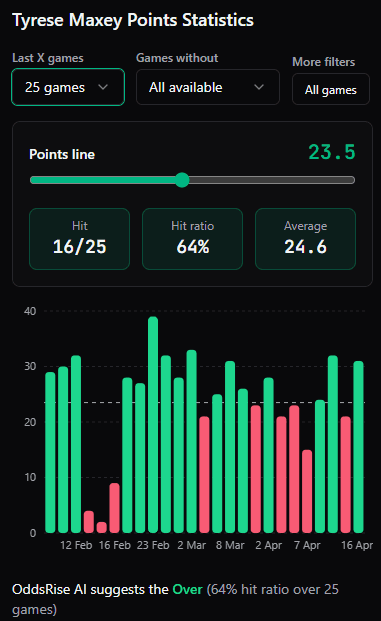
Task: Click the "12 Feb" axis date label
Action: (x=76, y=545)
